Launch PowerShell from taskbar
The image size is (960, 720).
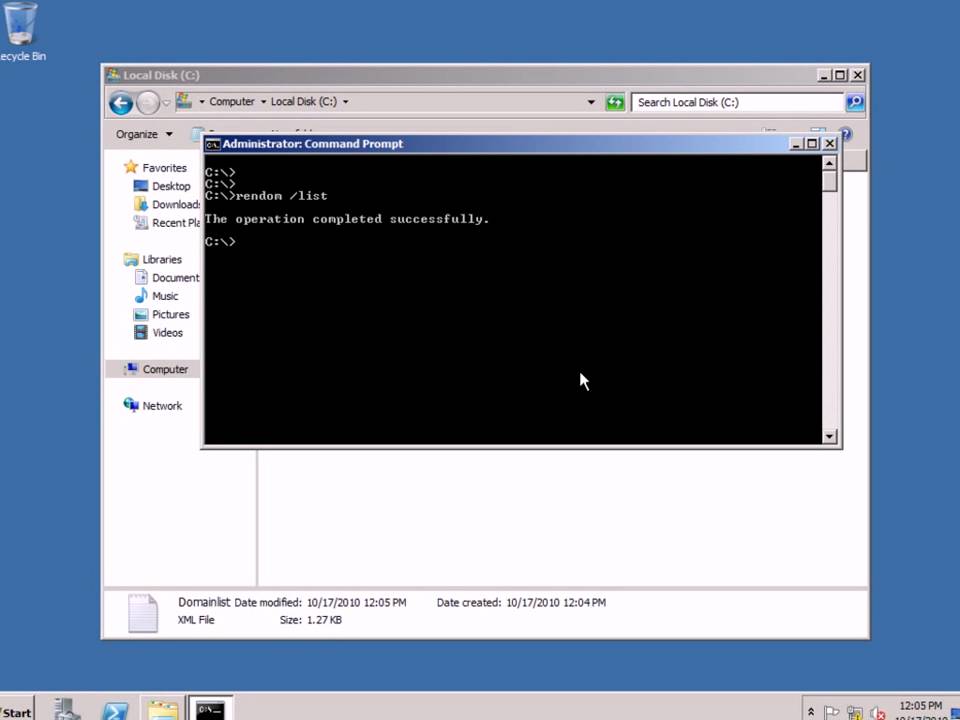(115, 710)
